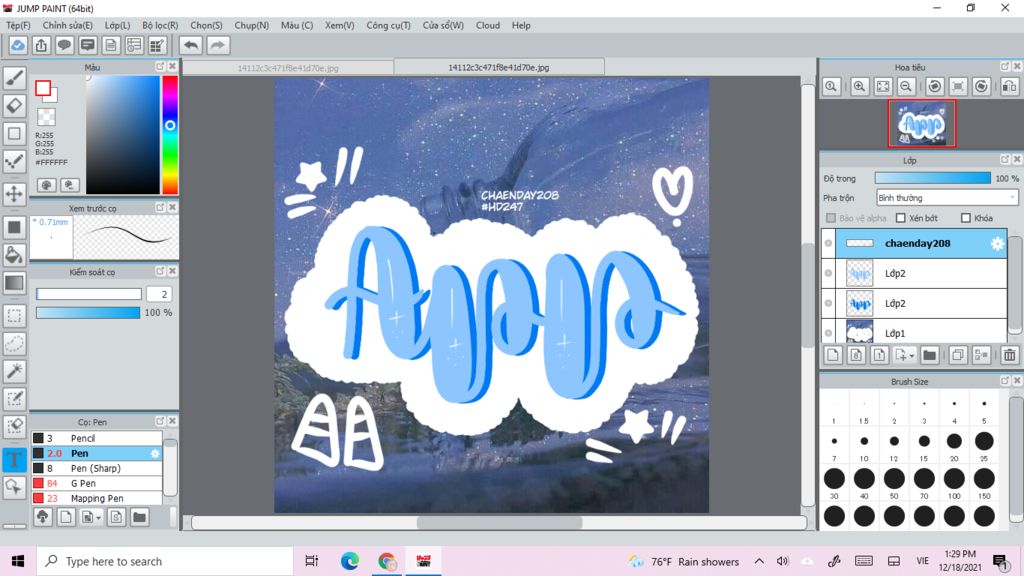Select the G Pen brush
The width and height of the screenshot is (1024, 576).
tap(97, 483)
